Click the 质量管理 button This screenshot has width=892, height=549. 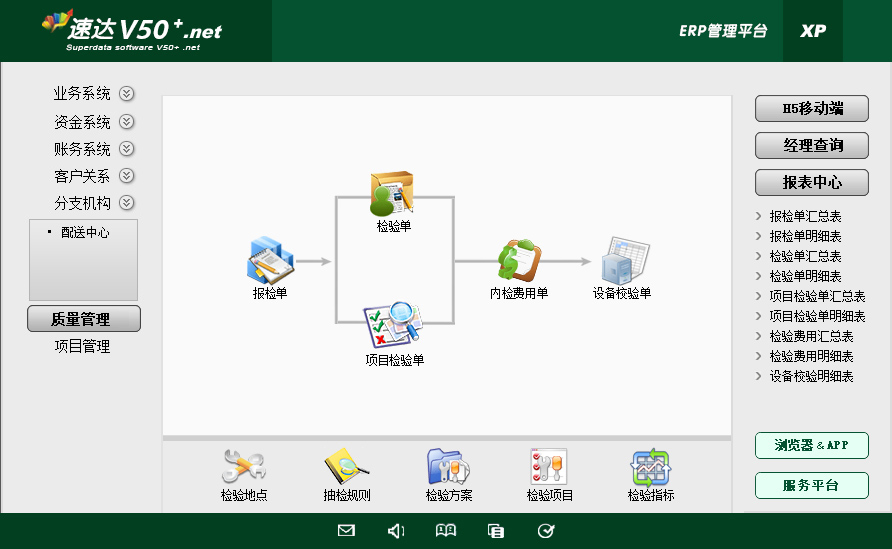pyautogui.click(x=84, y=319)
